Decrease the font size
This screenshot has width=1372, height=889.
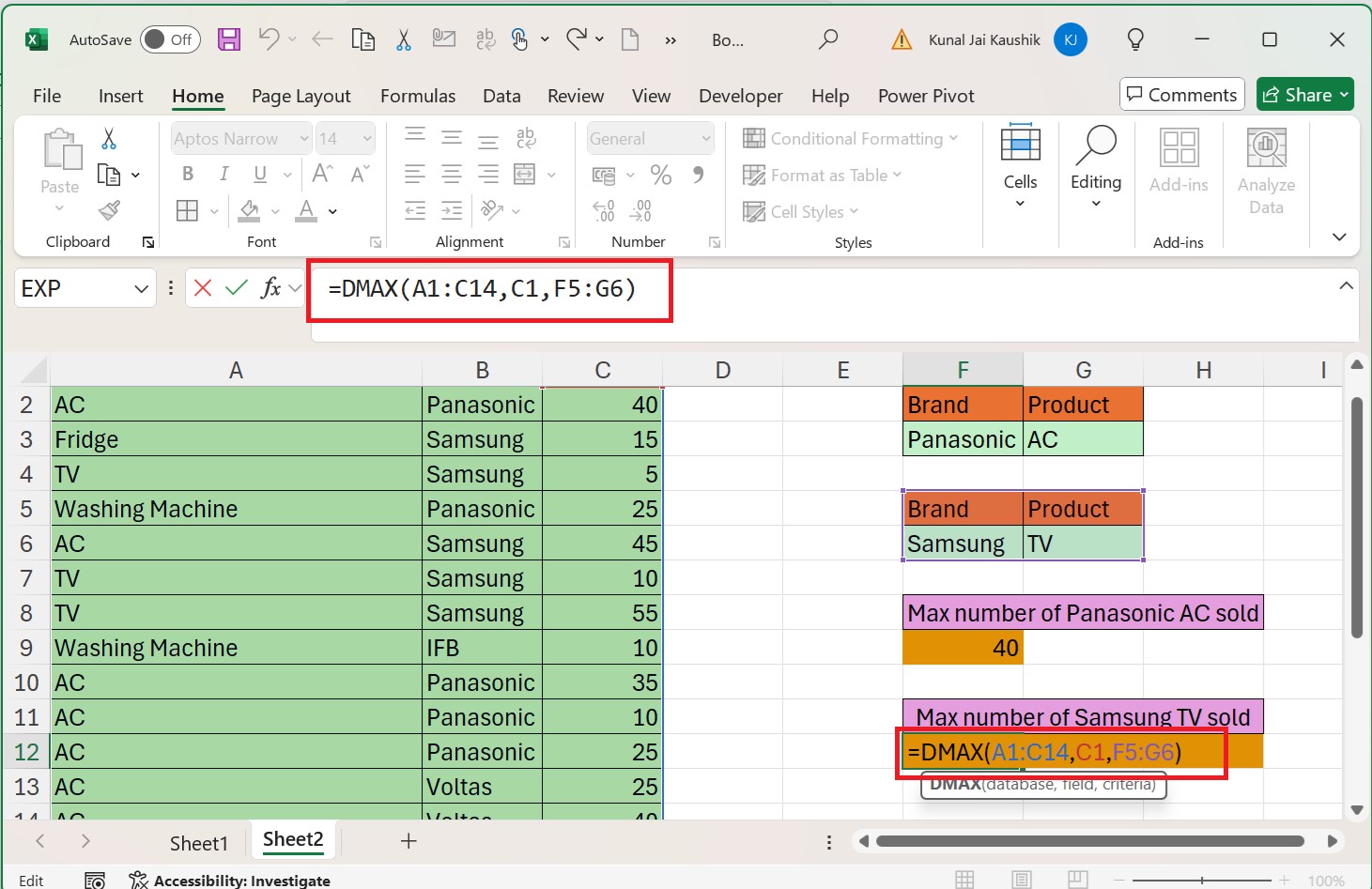(360, 174)
